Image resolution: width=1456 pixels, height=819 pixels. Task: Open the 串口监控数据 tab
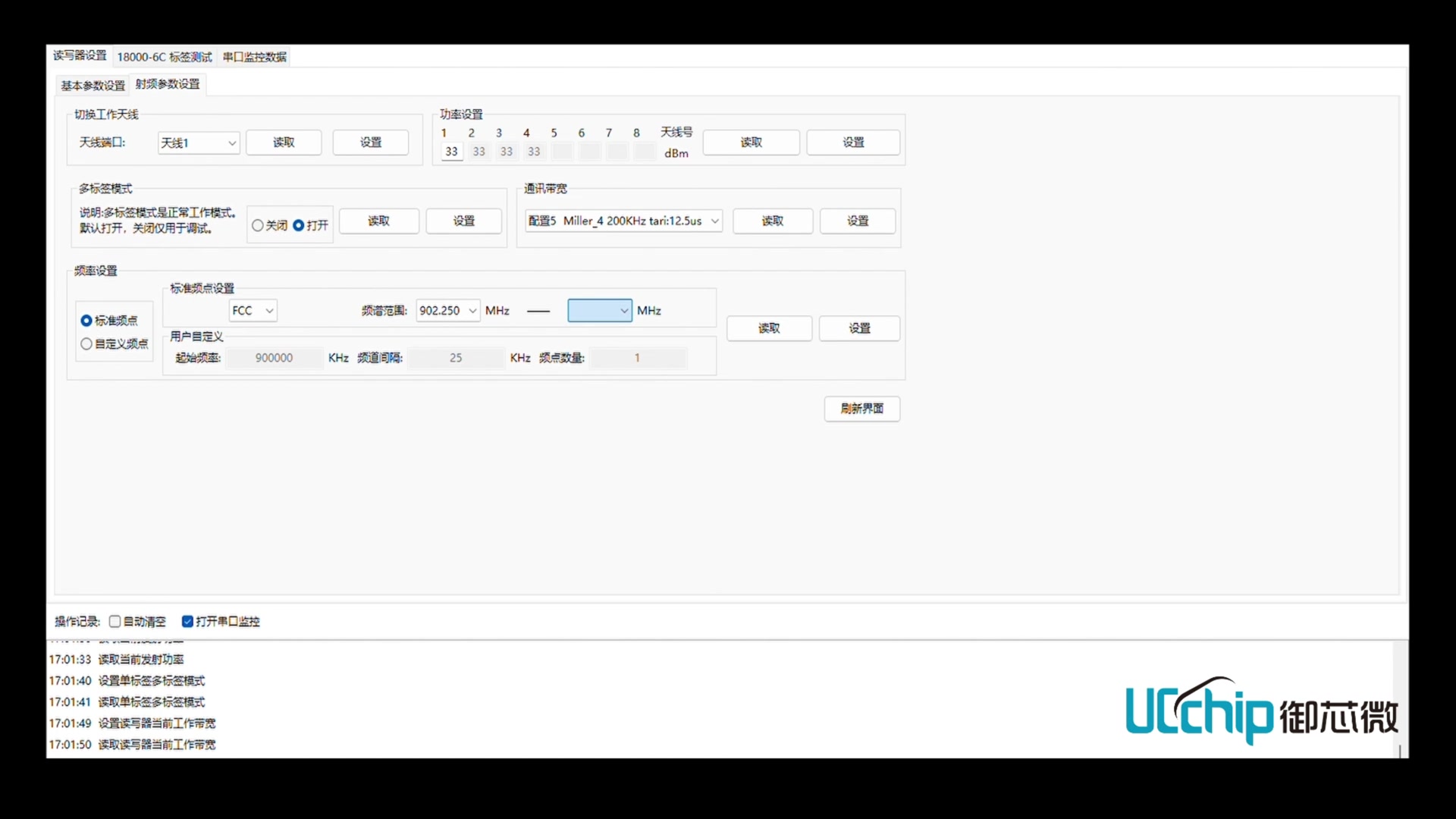[254, 57]
